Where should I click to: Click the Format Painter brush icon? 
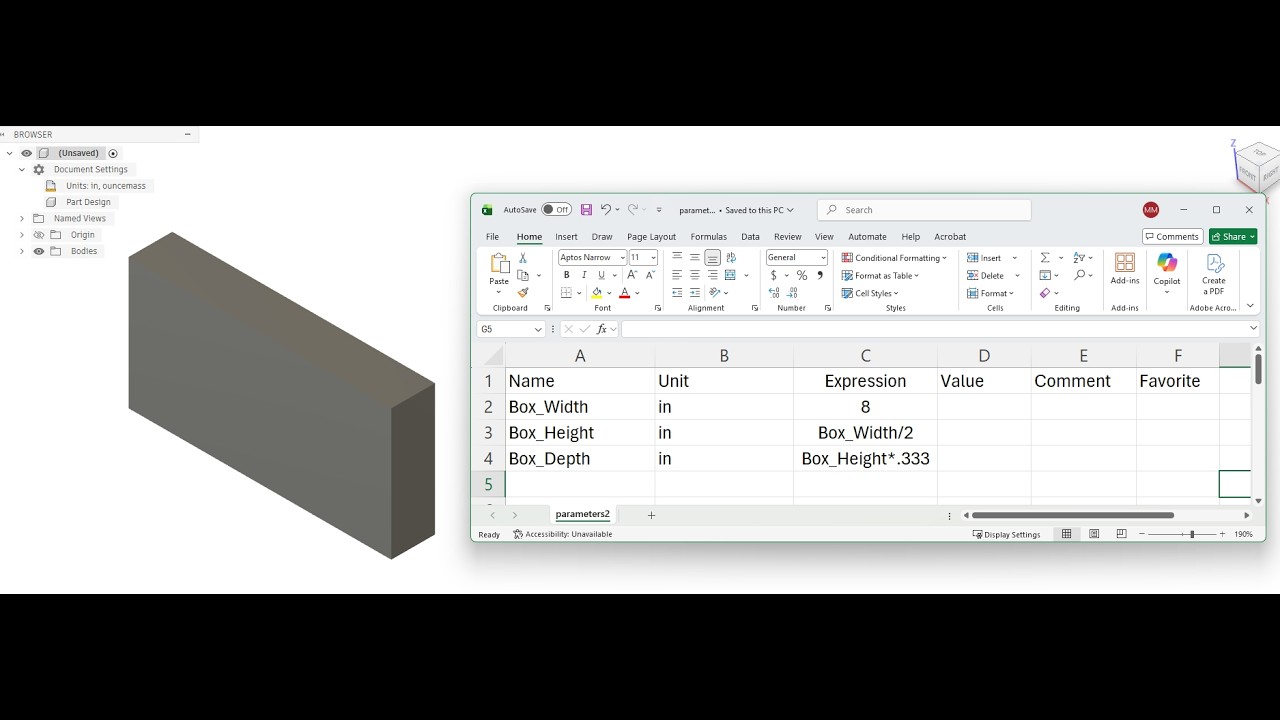(522, 293)
